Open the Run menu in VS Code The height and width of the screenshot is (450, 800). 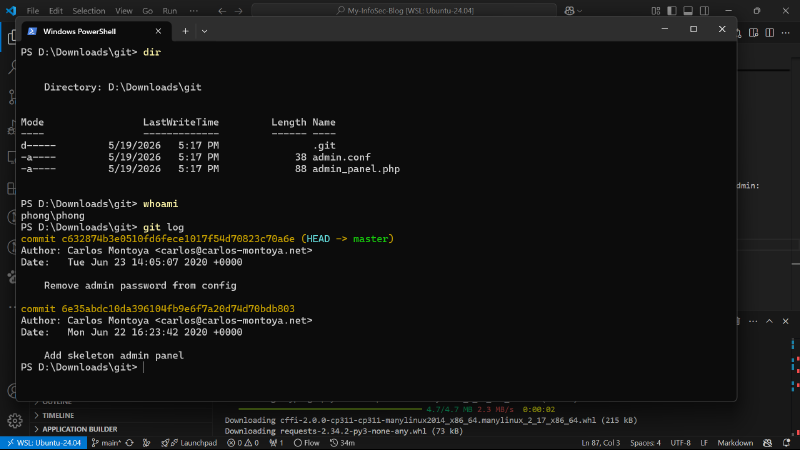click(x=169, y=11)
